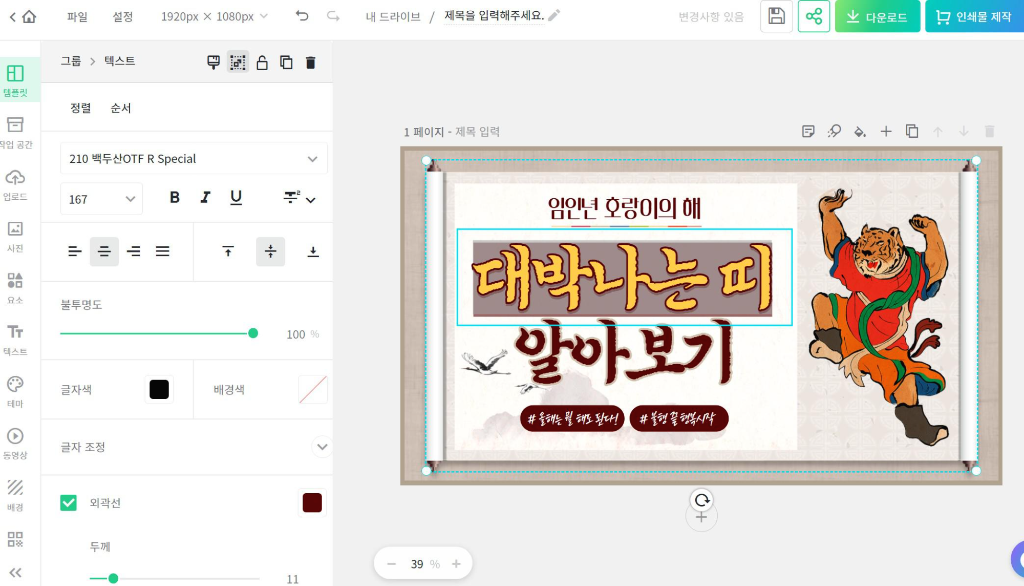Duplicate the page via copy icon

[912, 131]
